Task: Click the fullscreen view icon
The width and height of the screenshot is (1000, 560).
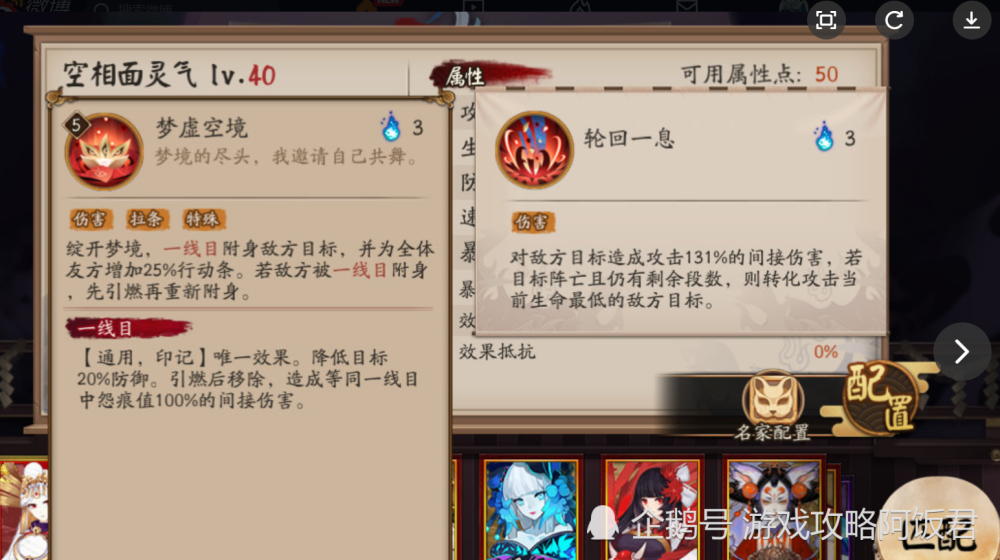Action: tap(826, 20)
